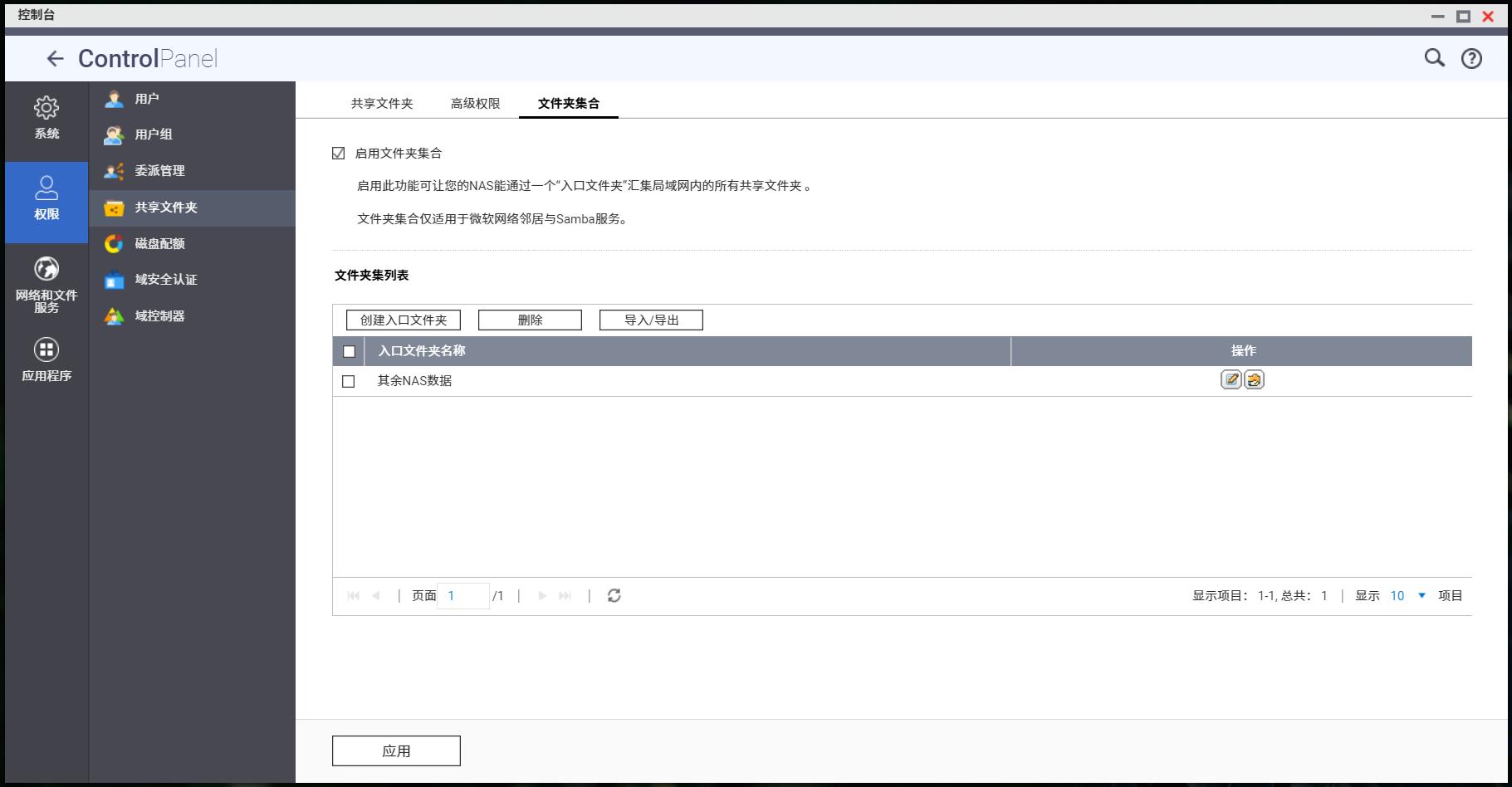
Task: Refresh the folder aggregation list
Action: 614,595
